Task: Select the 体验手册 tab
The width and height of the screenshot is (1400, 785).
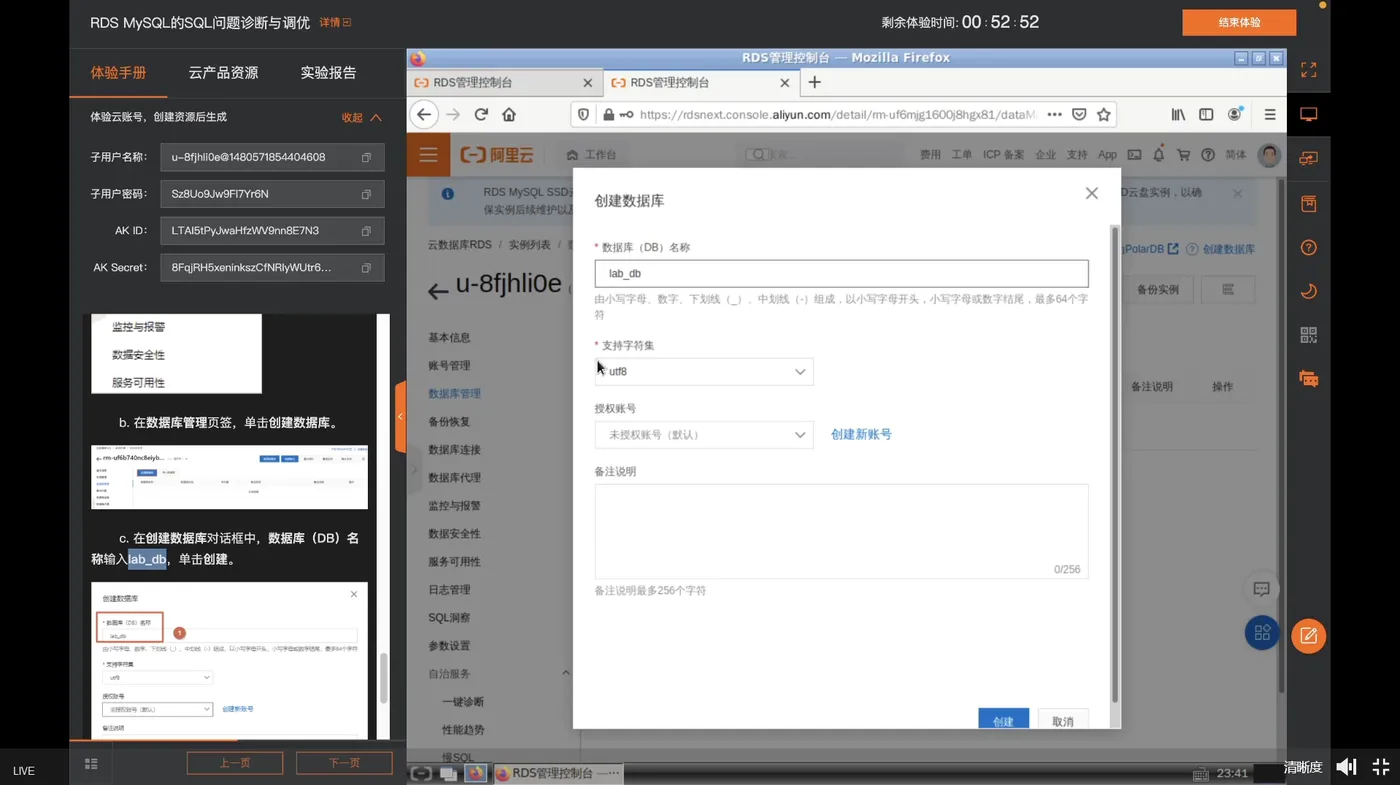Action: [x=118, y=73]
